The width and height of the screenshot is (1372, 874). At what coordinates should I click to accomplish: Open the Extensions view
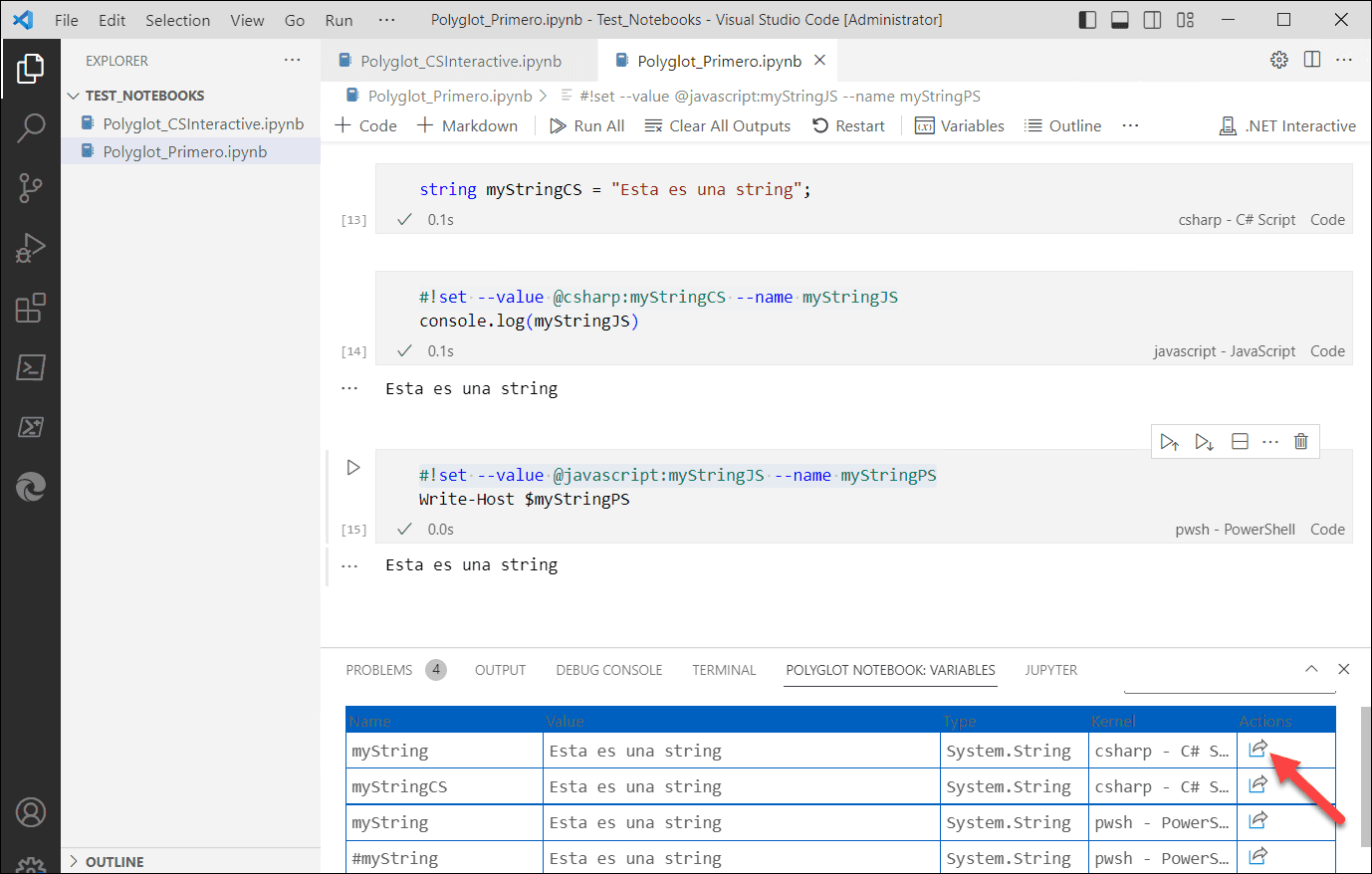(31, 308)
